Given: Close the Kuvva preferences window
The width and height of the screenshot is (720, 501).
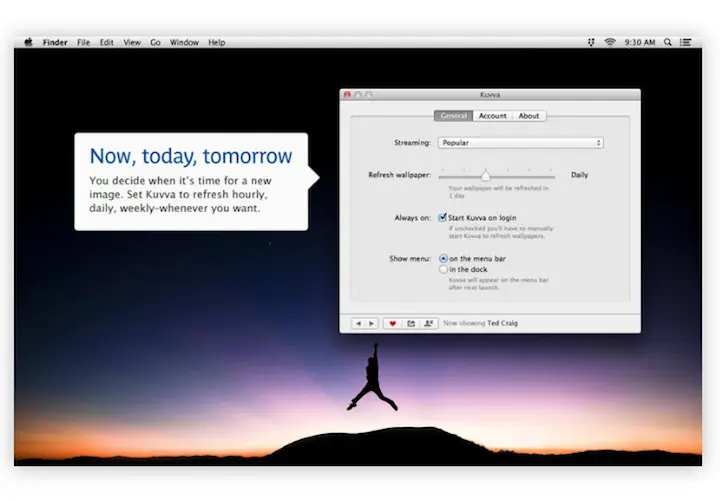Looking at the screenshot, I should (x=347, y=95).
